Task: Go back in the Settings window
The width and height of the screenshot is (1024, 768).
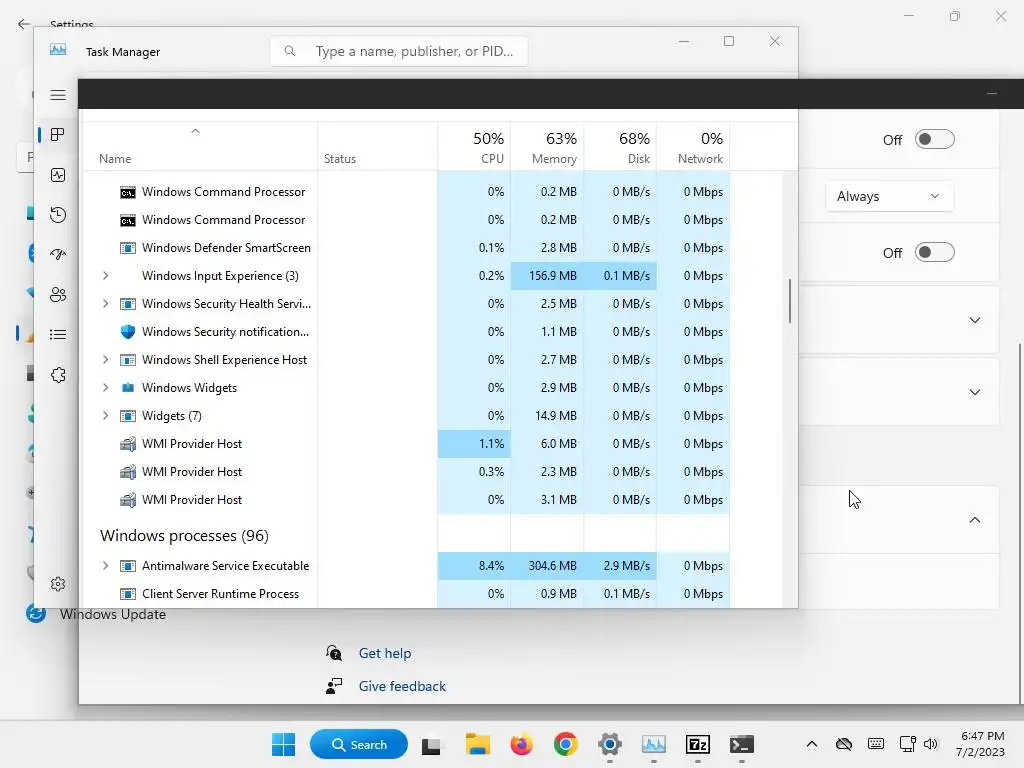Action: [x=24, y=24]
